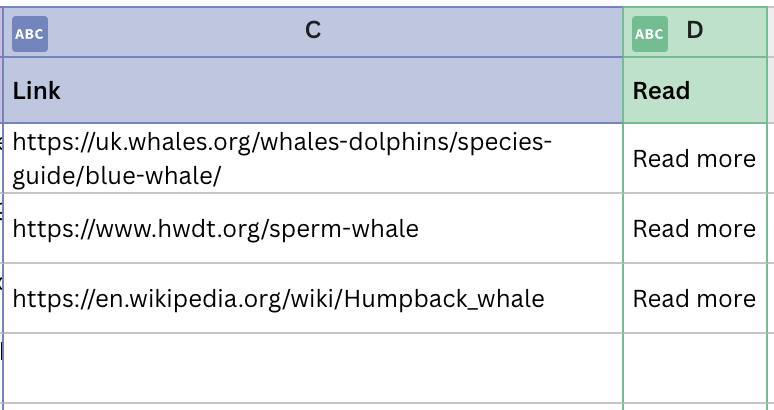
Task: Click the row divider under the blue-whale link
Action: coord(313,193)
